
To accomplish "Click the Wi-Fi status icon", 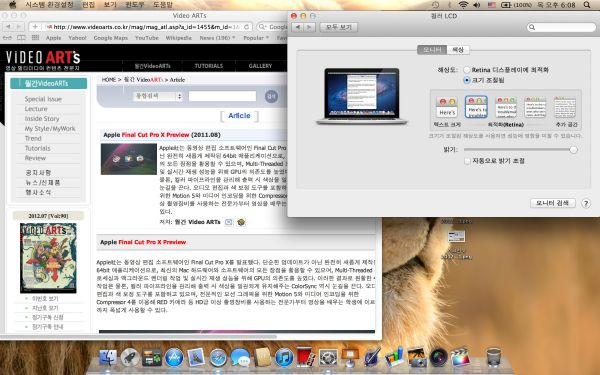I will (x=463, y=5).
